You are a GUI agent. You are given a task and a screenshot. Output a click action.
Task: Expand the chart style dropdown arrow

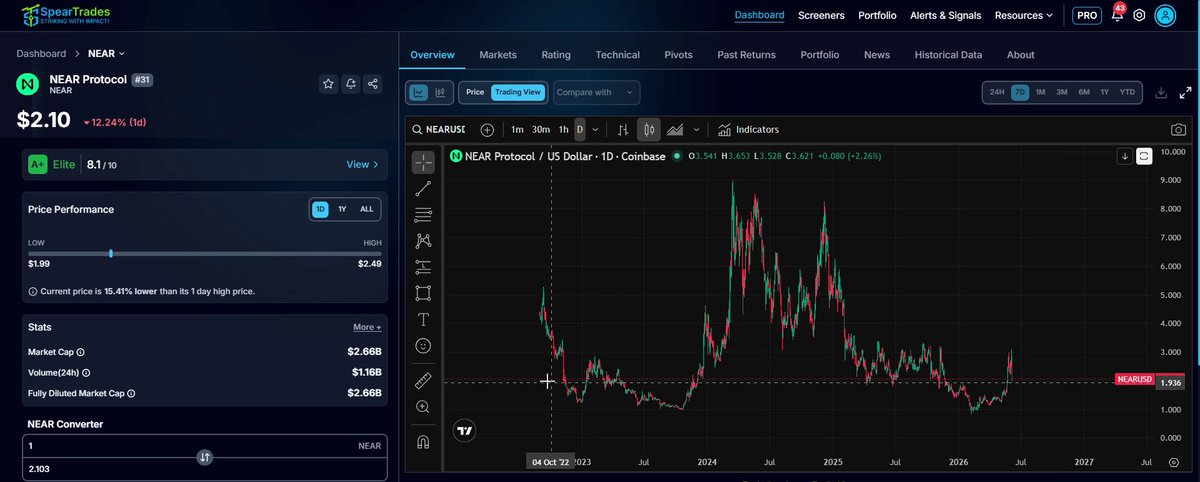(x=699, y=129)
